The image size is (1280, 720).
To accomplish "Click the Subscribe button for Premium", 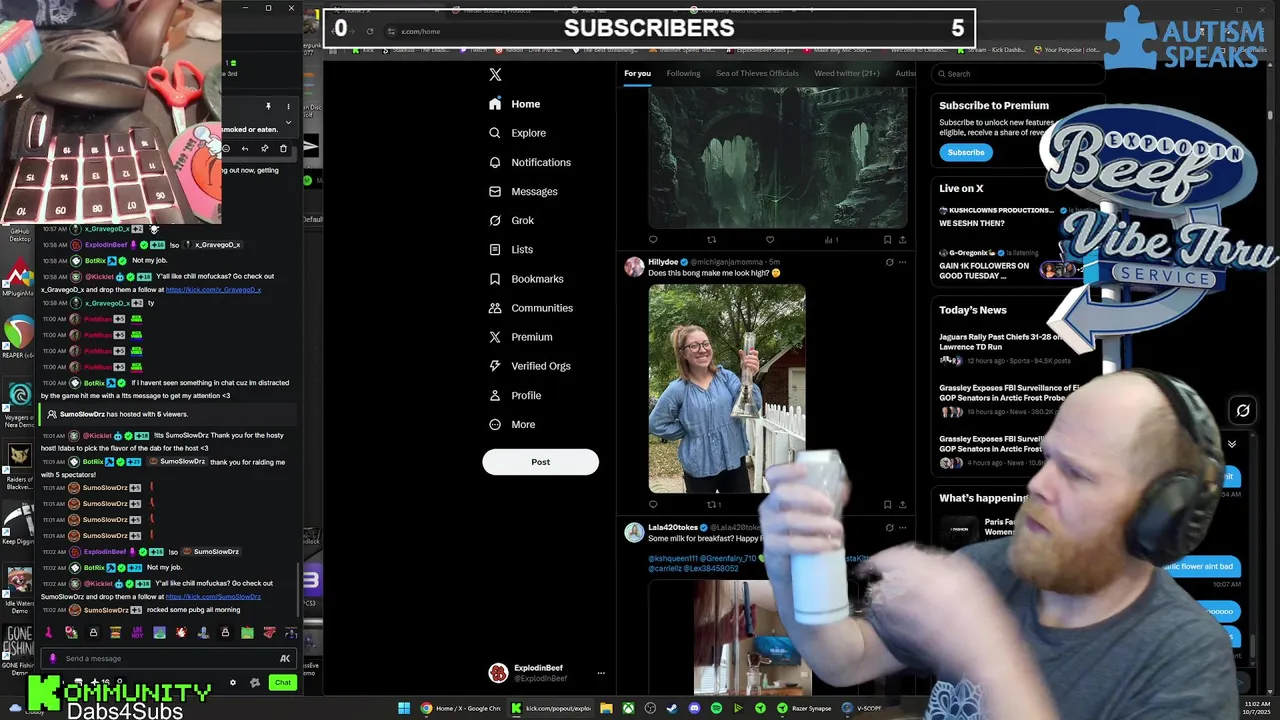I will pyautogui.click(x=966, y=152).
